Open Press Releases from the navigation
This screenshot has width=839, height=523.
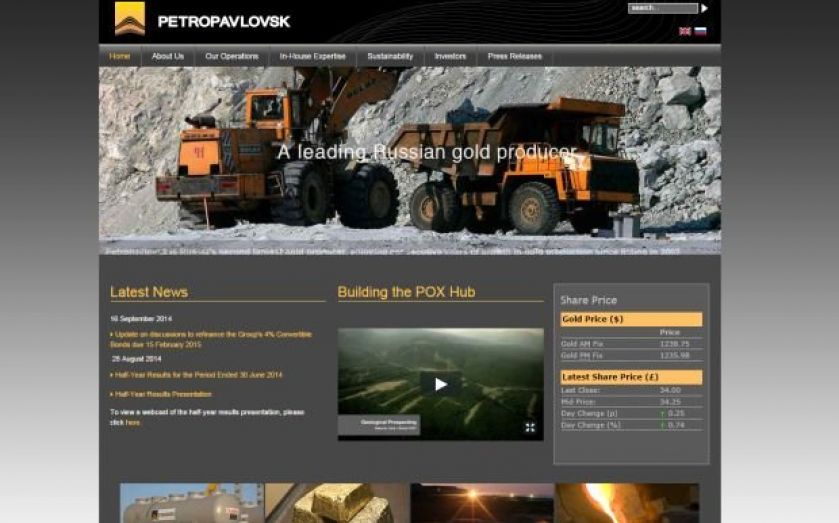pos(515,57)
